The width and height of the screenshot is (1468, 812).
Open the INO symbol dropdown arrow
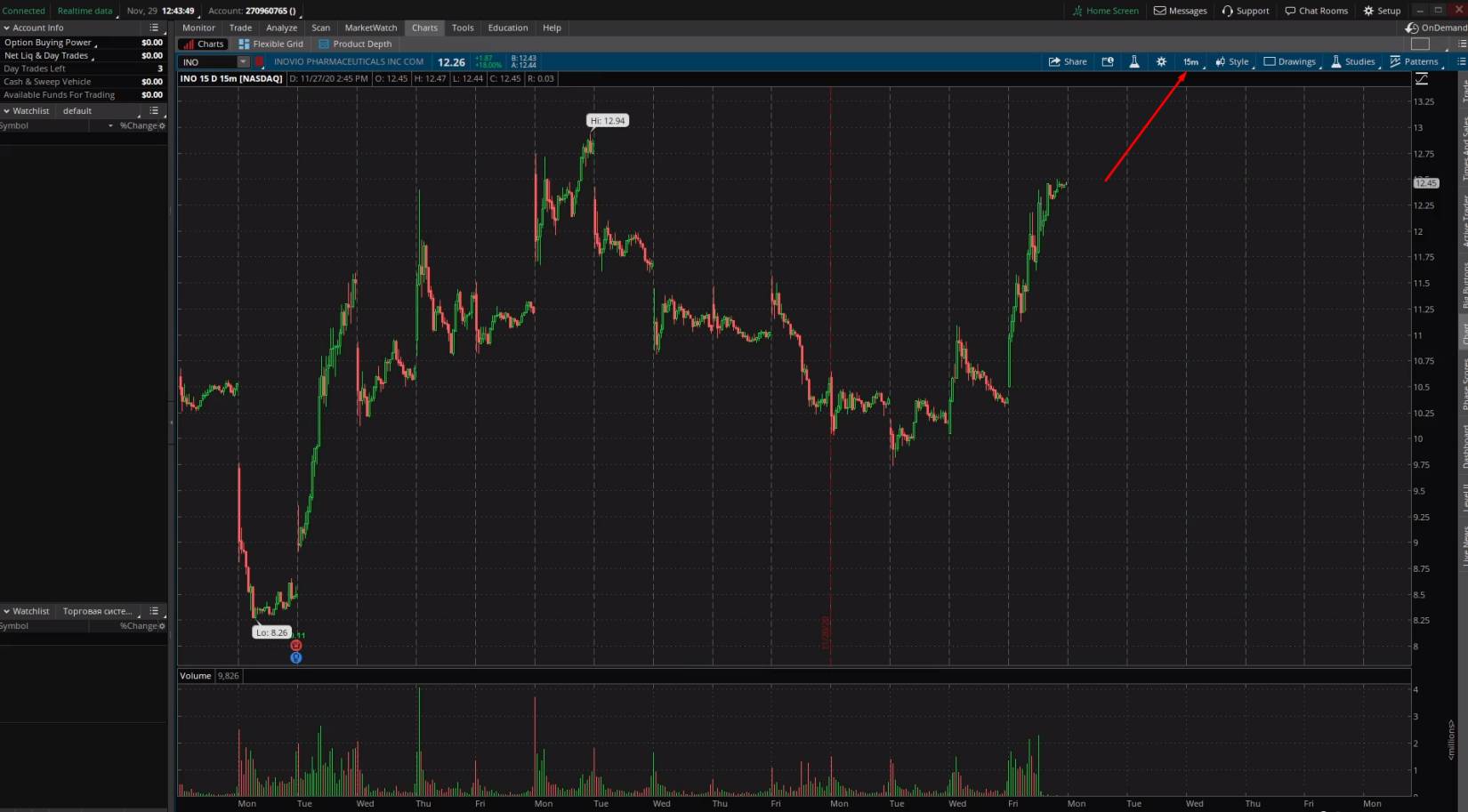[x=243, y=62]
